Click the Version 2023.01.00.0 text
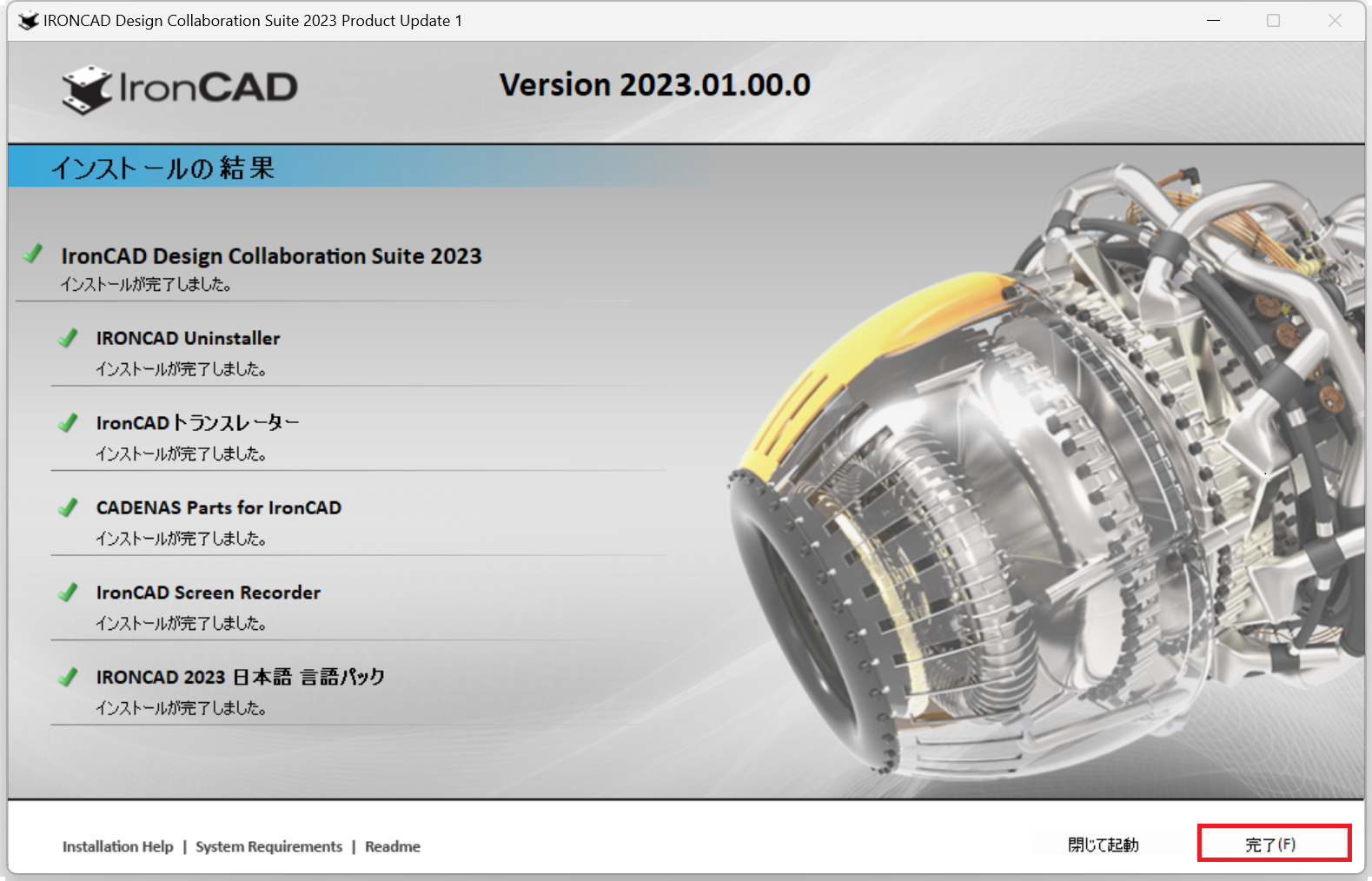The image size is (1372, 881). tap(654, 85)
